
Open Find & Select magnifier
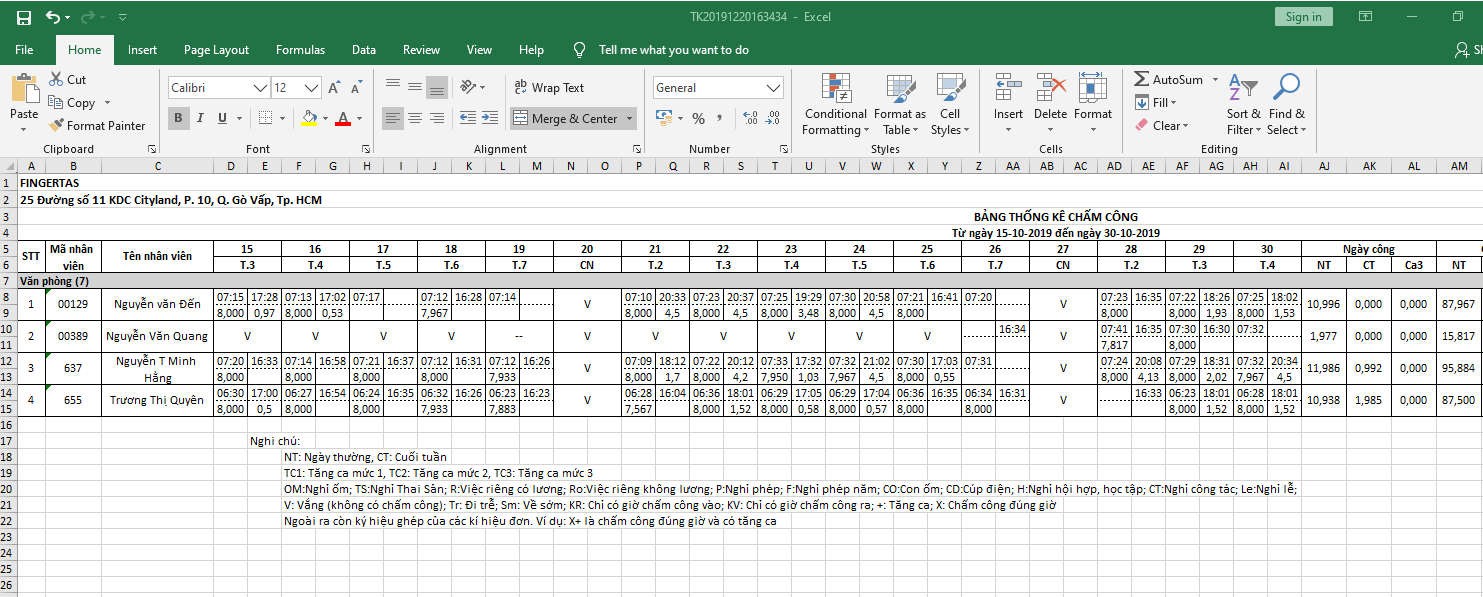(x=1285, y=105)
